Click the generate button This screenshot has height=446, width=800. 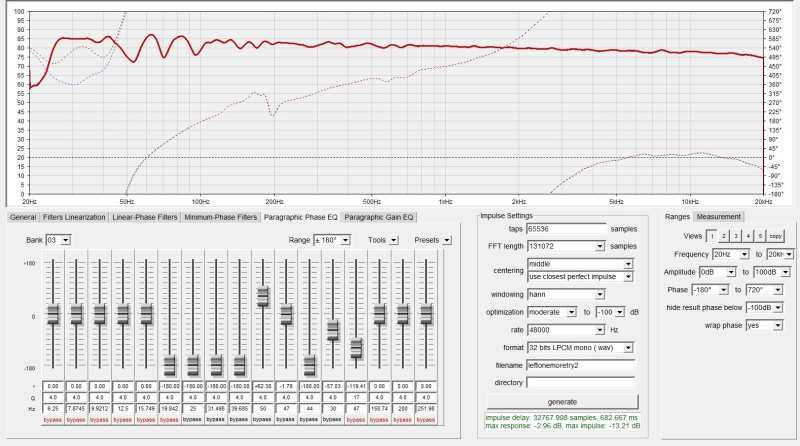[x=560, y=401]
